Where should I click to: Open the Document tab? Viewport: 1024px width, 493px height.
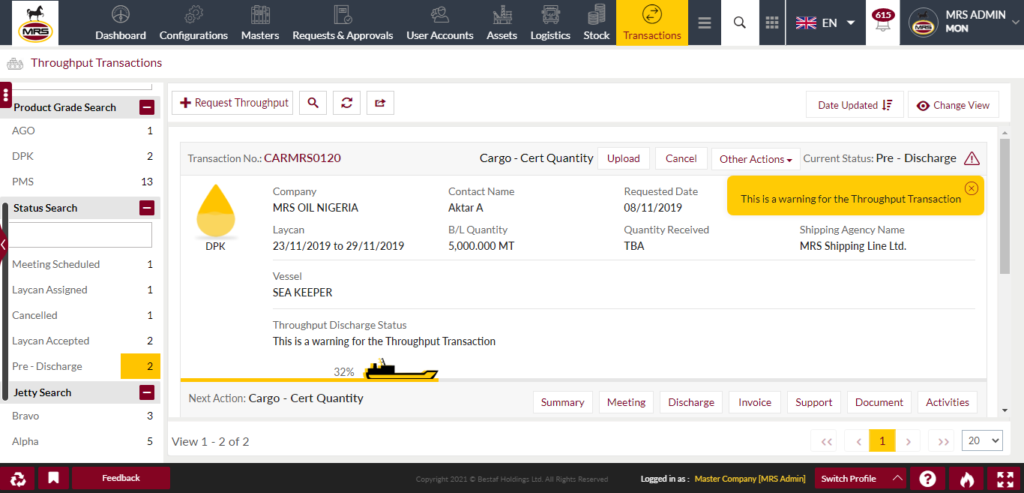tap(879, 402)
